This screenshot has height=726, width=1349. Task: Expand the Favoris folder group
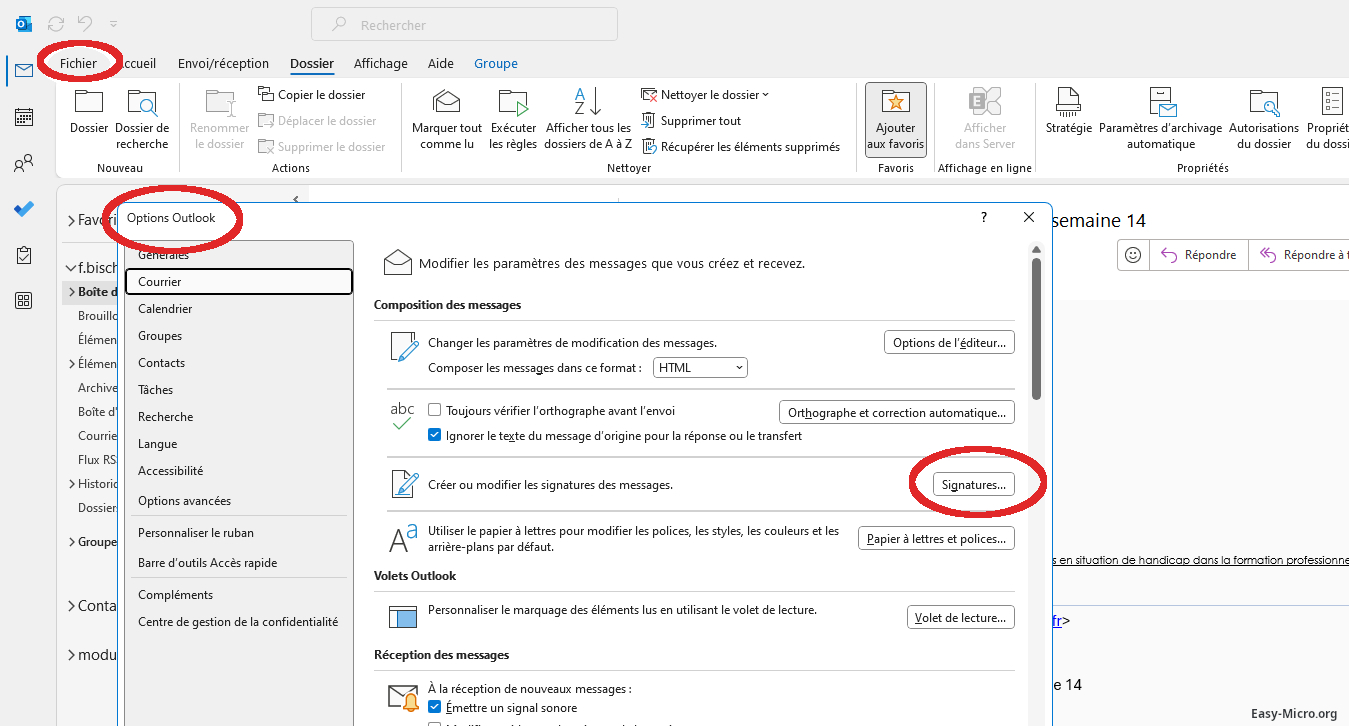[72, 220]
